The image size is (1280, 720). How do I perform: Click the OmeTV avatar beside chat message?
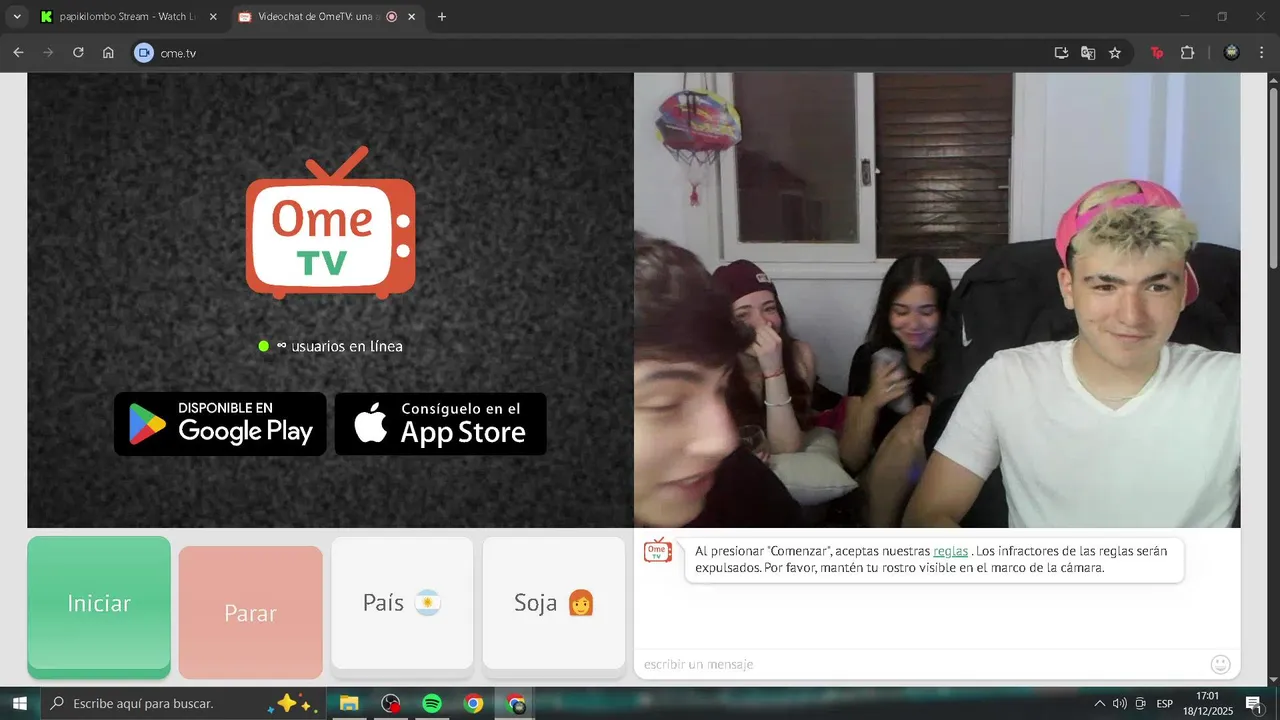[657, 550]
